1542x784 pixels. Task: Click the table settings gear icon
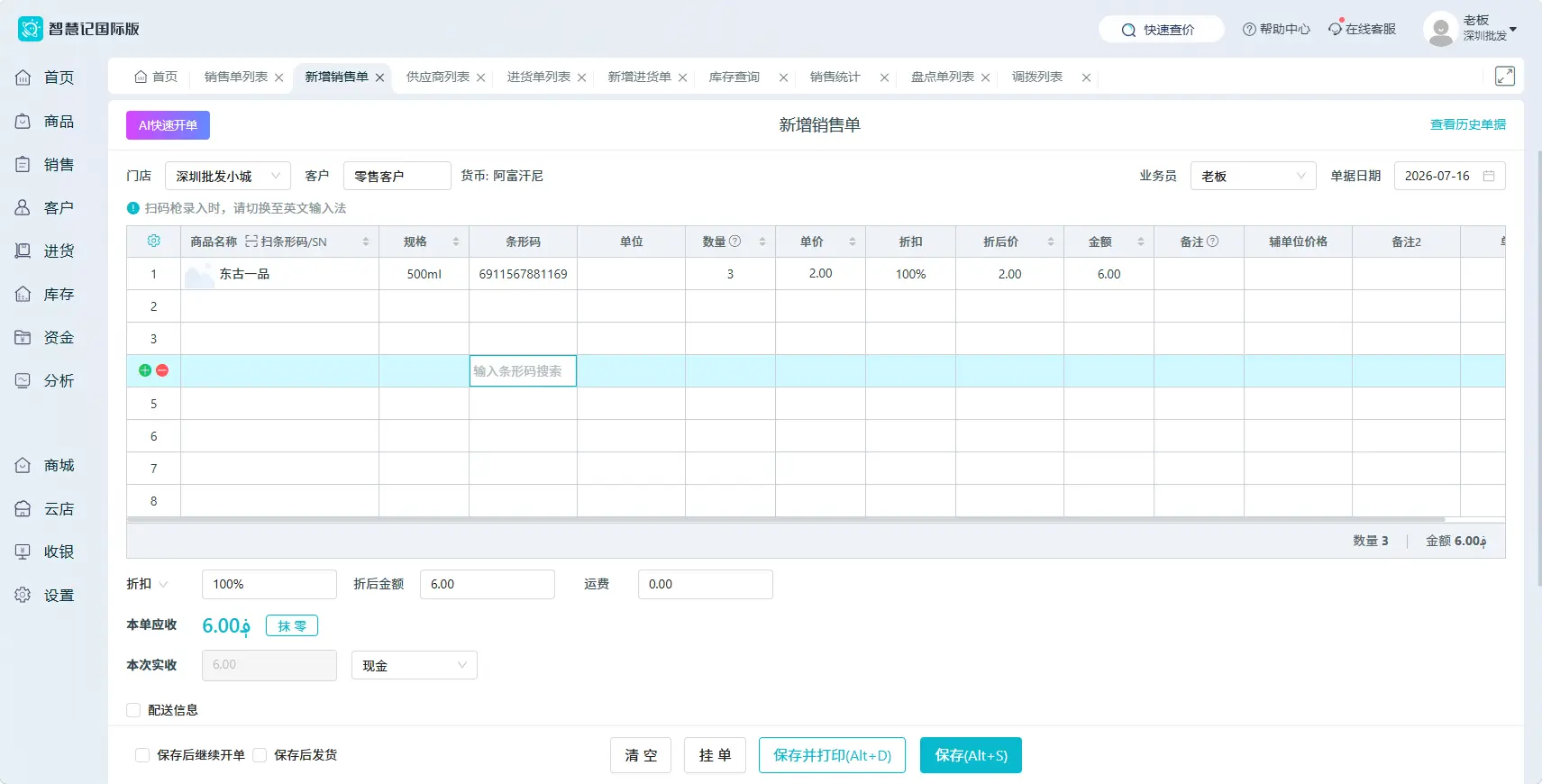(153, 242)
